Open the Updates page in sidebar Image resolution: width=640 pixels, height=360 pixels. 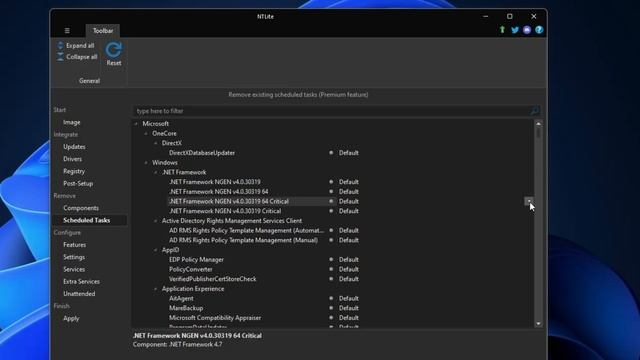(x=74, y=147)
